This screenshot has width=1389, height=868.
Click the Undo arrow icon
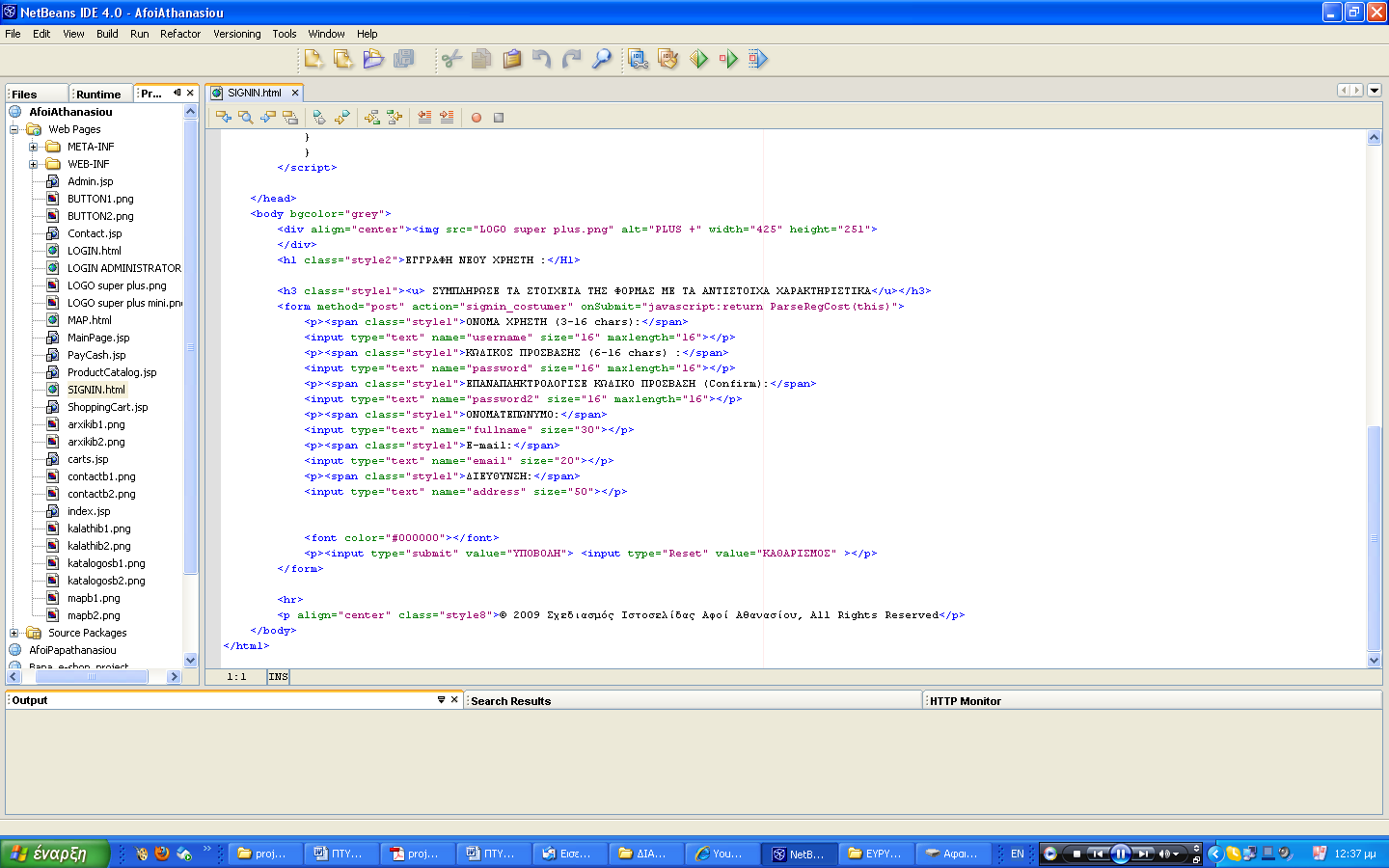click(x=542, y=59)
